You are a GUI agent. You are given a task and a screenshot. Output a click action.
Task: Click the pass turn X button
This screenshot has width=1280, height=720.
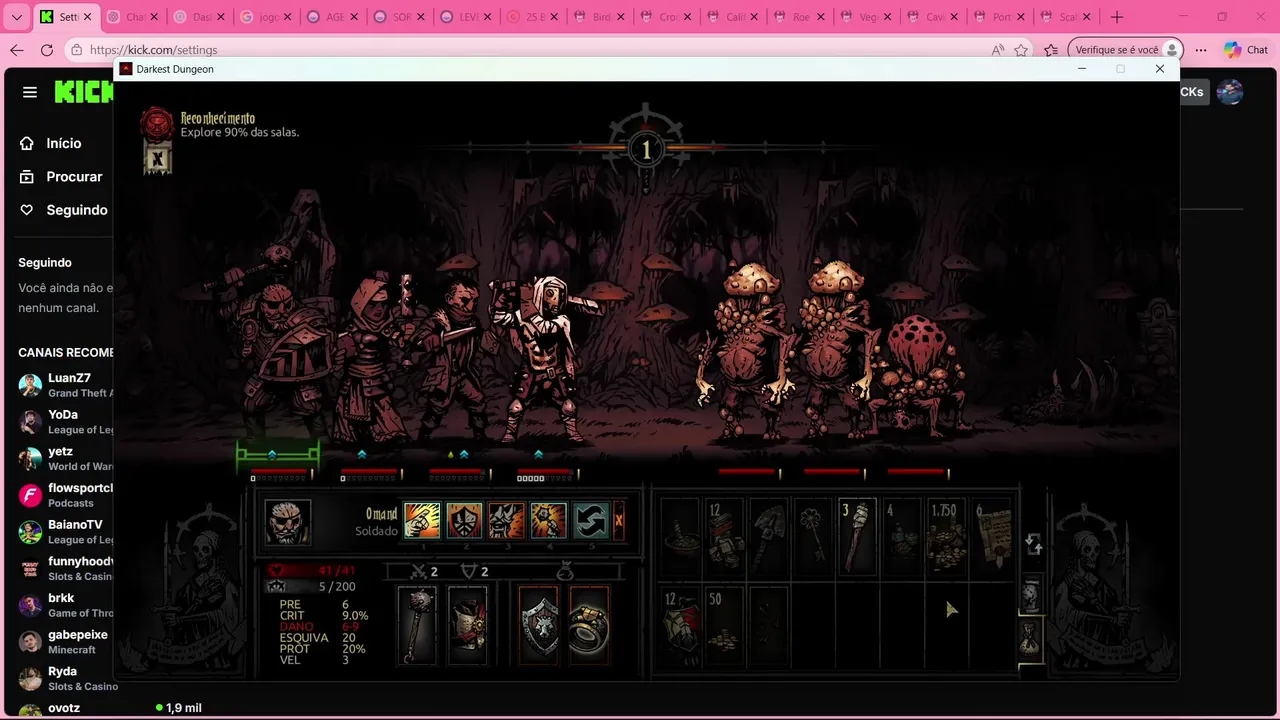click(619, 521)
